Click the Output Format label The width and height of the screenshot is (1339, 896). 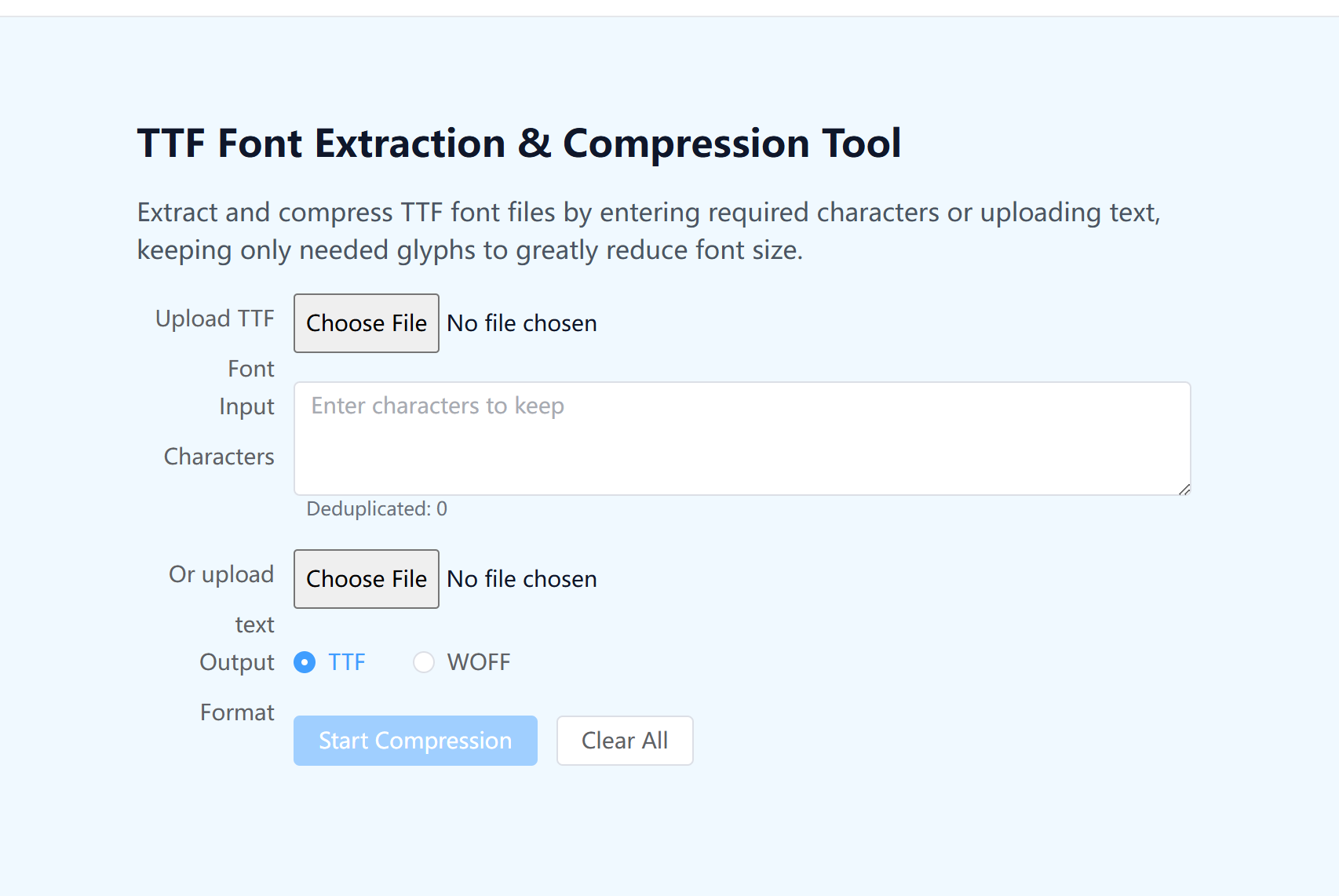click(x=237, y=687)
